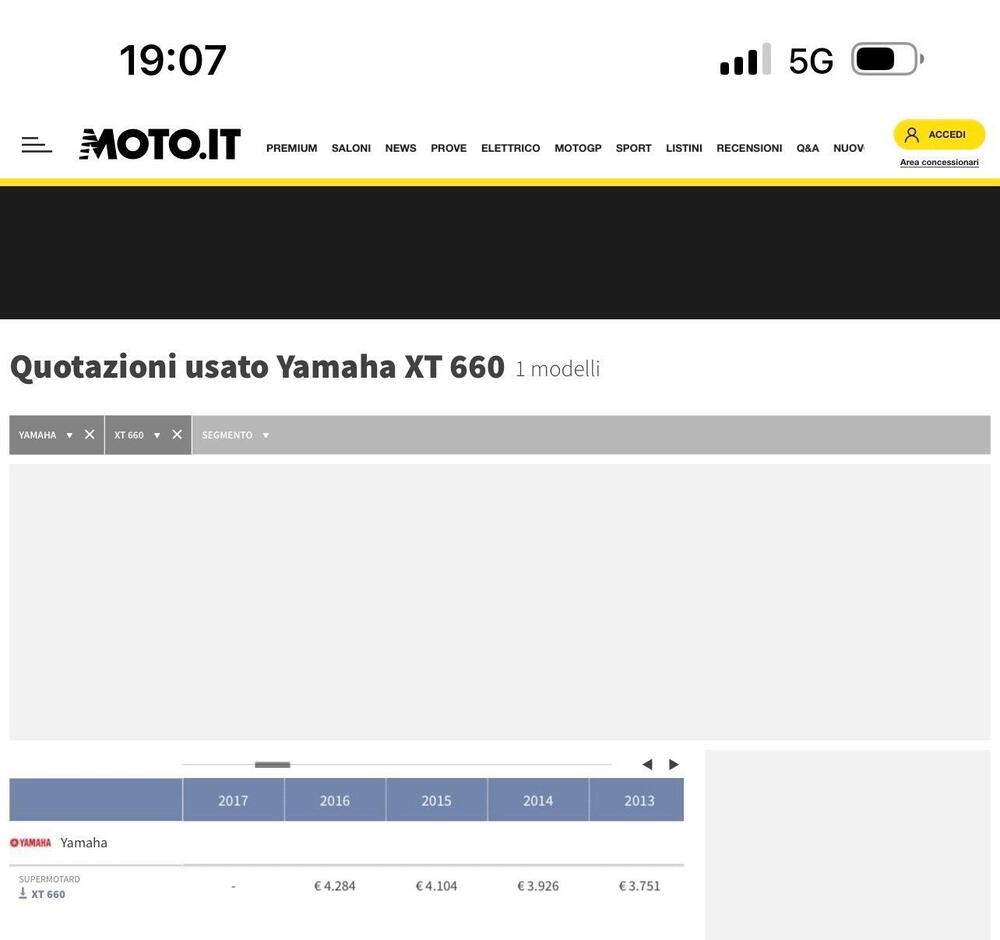
Task: Open the LISTINI menu item
Action: pyautogui.click(x=684, y=148)
